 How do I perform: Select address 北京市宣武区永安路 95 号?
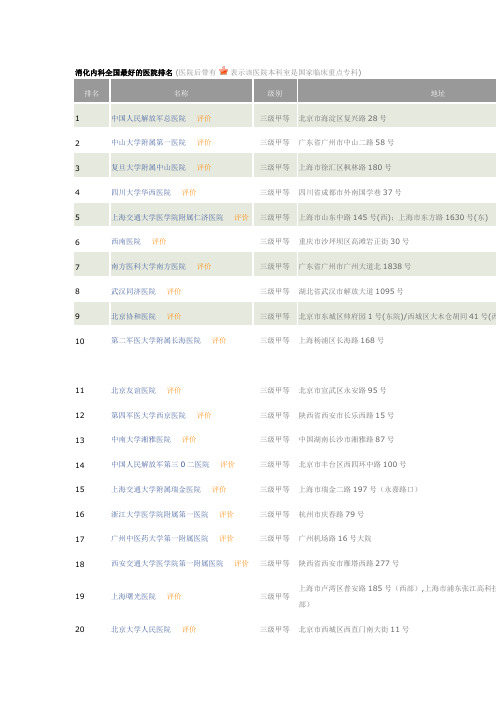tap(342, 390)
